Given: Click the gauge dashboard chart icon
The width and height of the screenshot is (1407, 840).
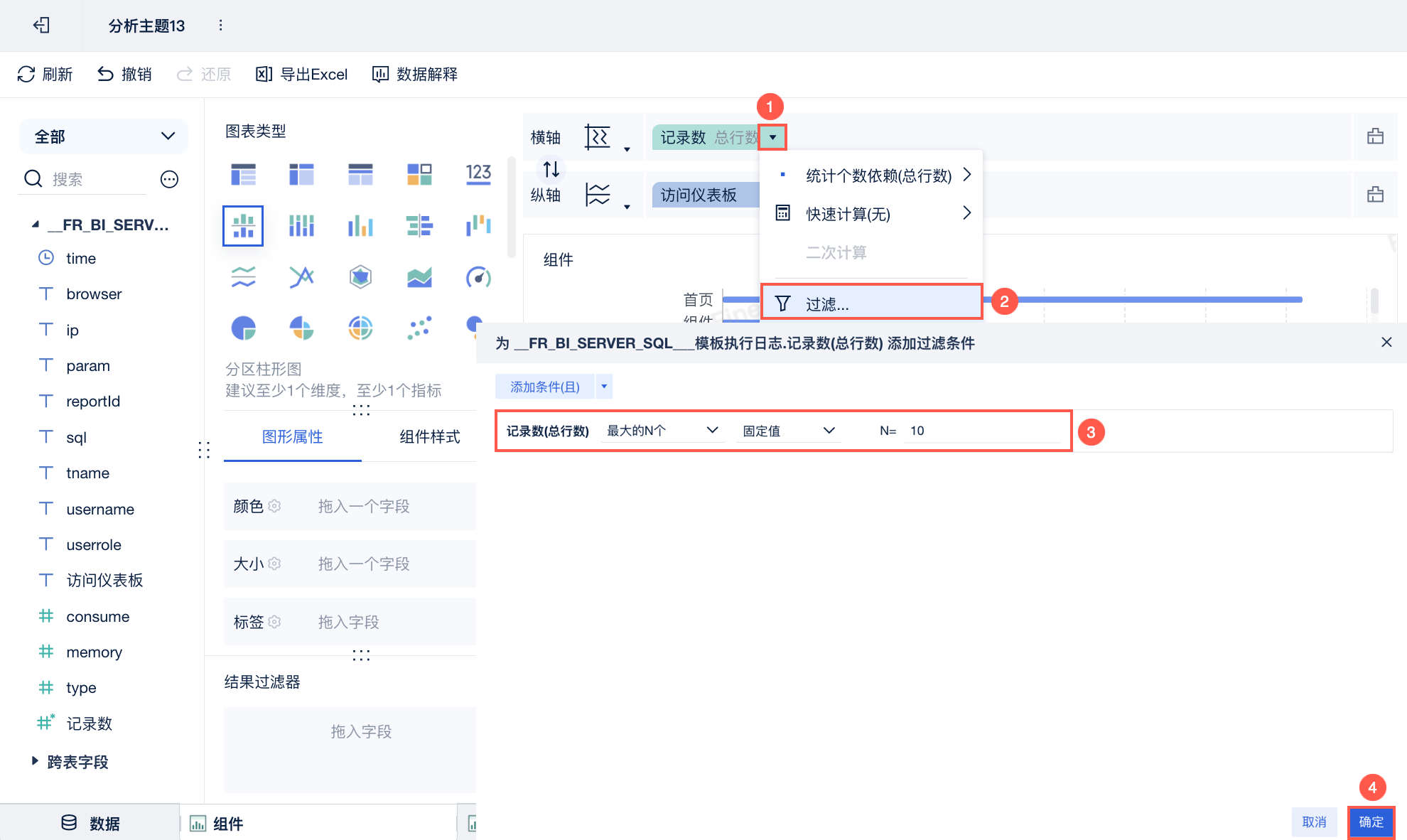Looking at the screenshot, I should [478, 277].
